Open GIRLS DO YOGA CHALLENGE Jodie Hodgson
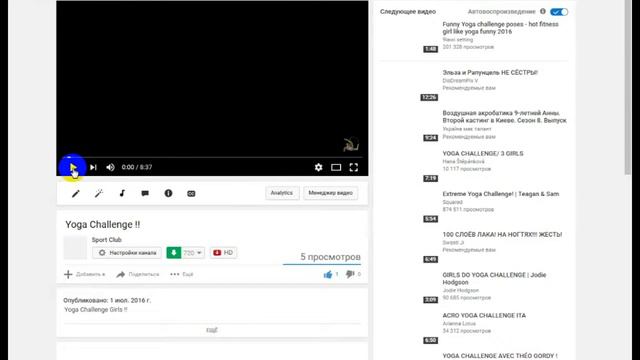 point(494,278)
